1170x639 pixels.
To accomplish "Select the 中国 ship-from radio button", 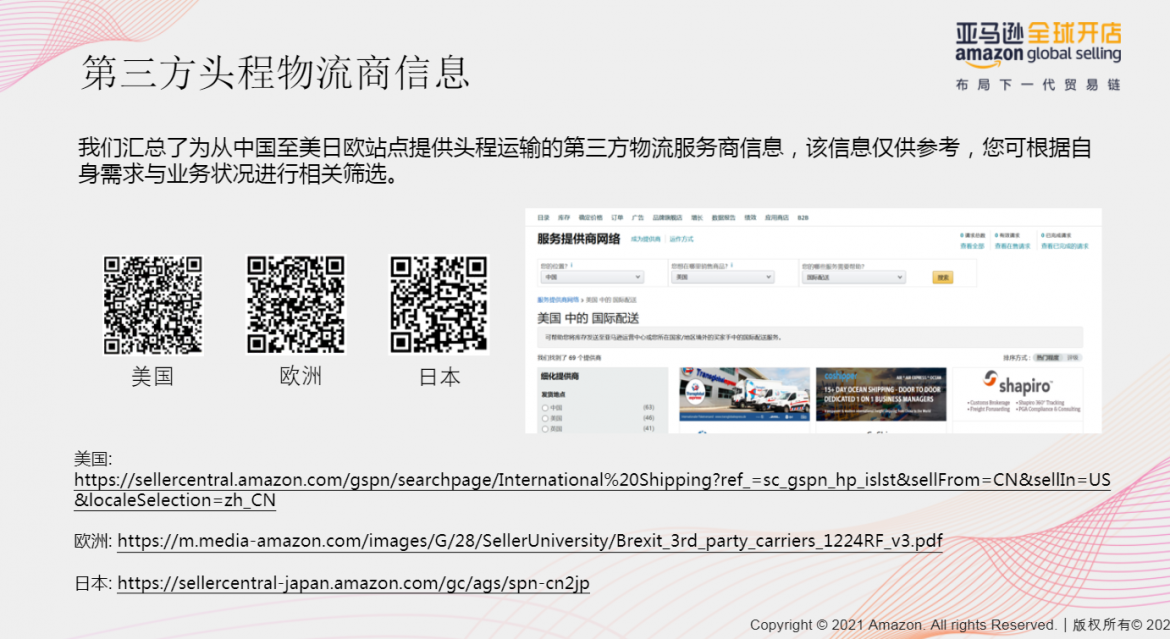I will click(x=545, y=408).
